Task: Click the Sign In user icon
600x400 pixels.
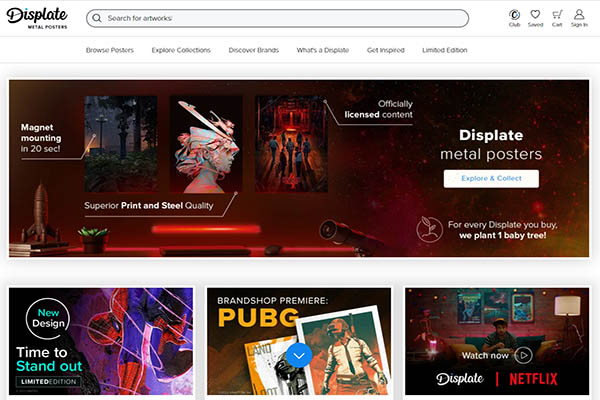Action: tap(579, 15)
